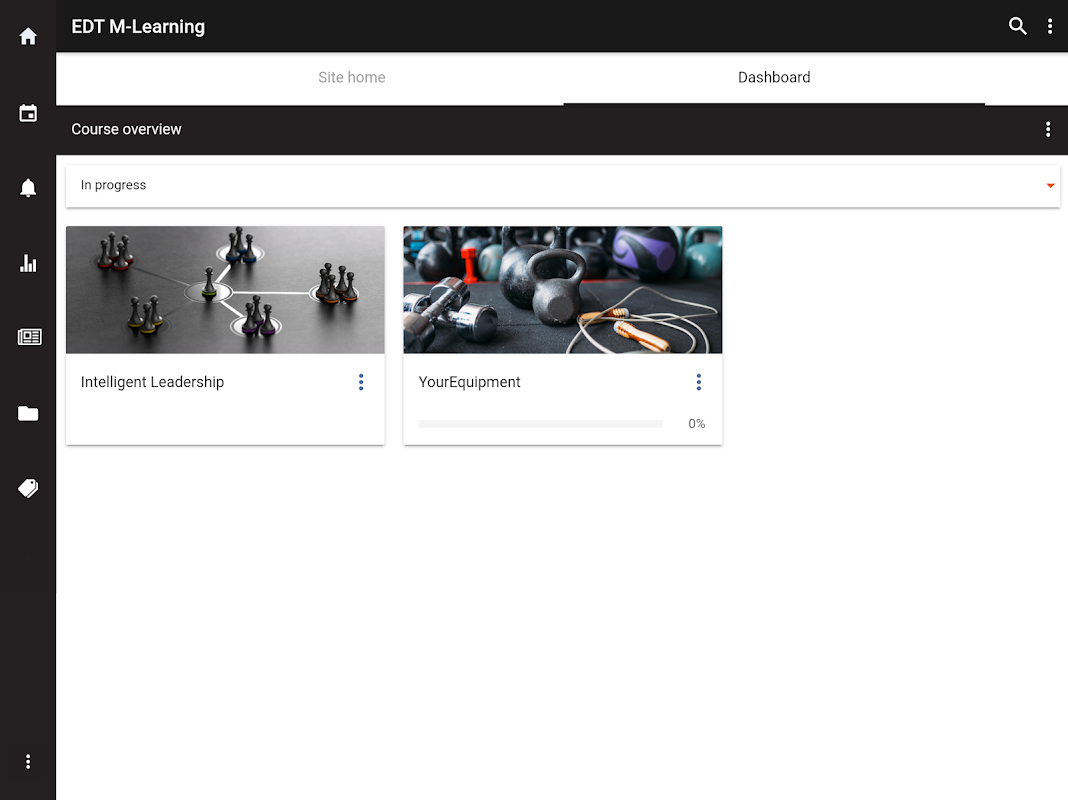Click the EDT M-Learning title
Image resolution: width=1068 pixels, height=800 pixels.
pos(138,27)
